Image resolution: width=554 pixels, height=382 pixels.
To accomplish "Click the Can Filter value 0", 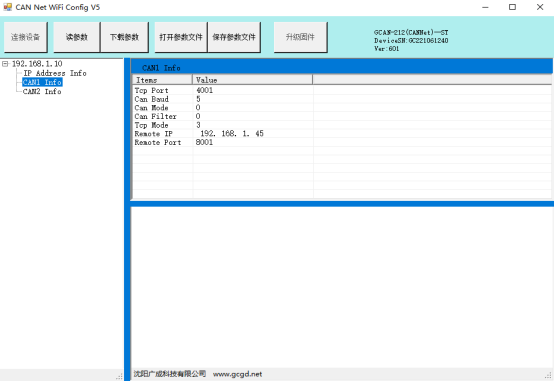I will click(x=198, y=117).
